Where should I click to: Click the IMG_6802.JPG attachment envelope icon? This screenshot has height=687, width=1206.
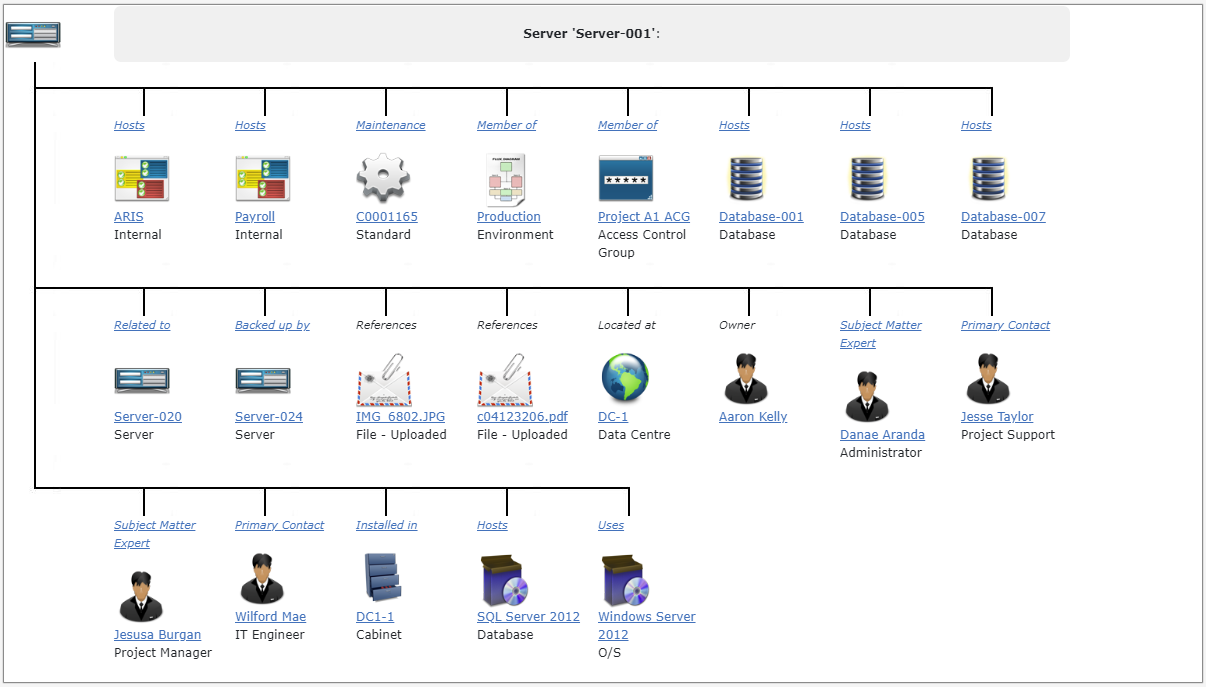(x=384, y=379)
